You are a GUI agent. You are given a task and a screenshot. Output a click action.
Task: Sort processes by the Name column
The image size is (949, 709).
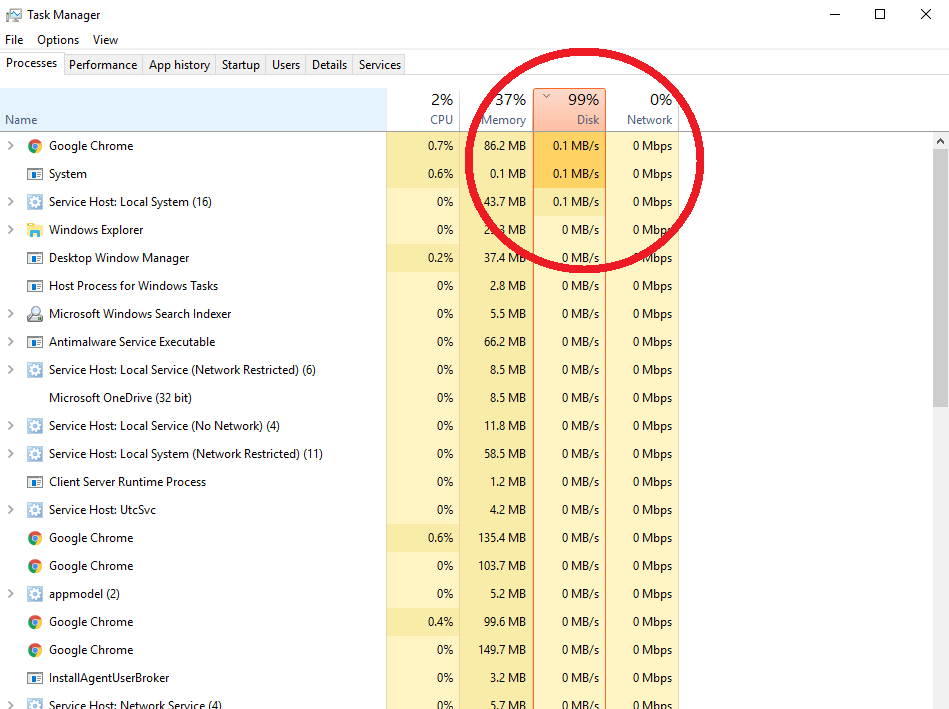pyautogui.click(x=193, y=110)
